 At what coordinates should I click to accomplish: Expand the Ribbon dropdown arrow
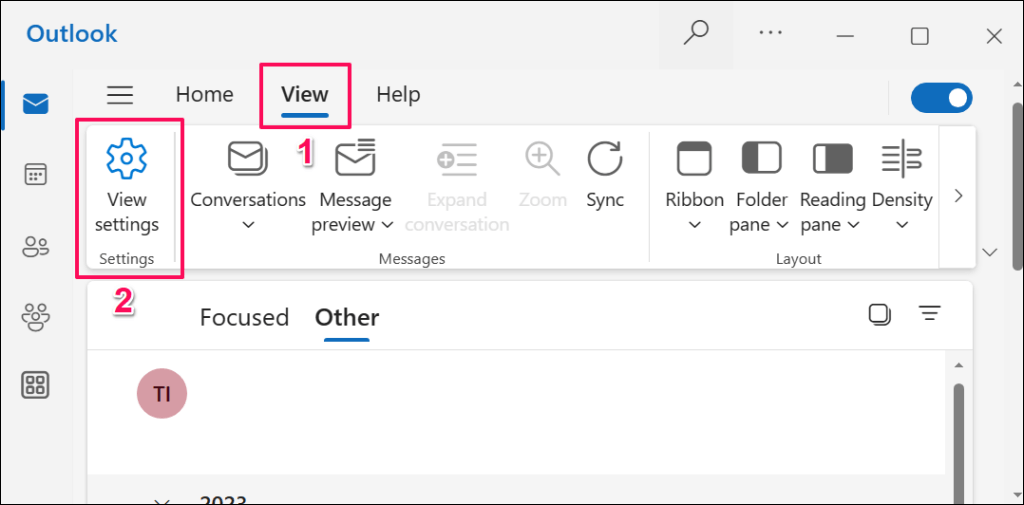pyautogui.click(x=694, y=225)
